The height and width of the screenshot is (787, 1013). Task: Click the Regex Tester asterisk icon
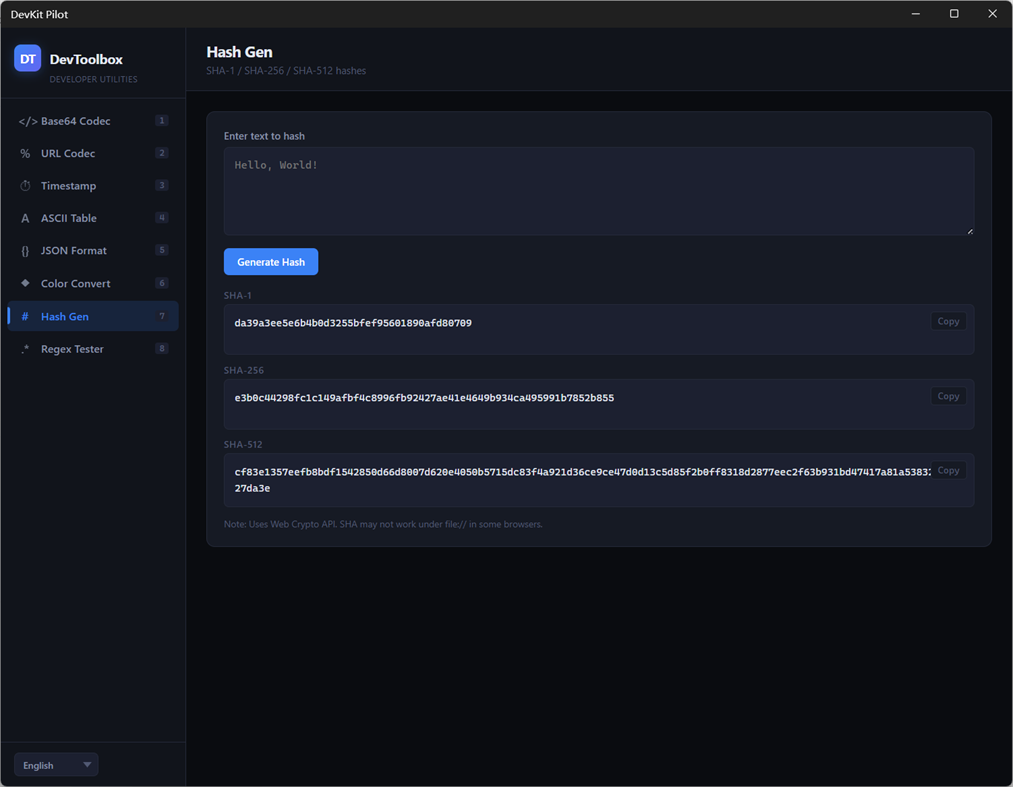click(x=25, y=349)
